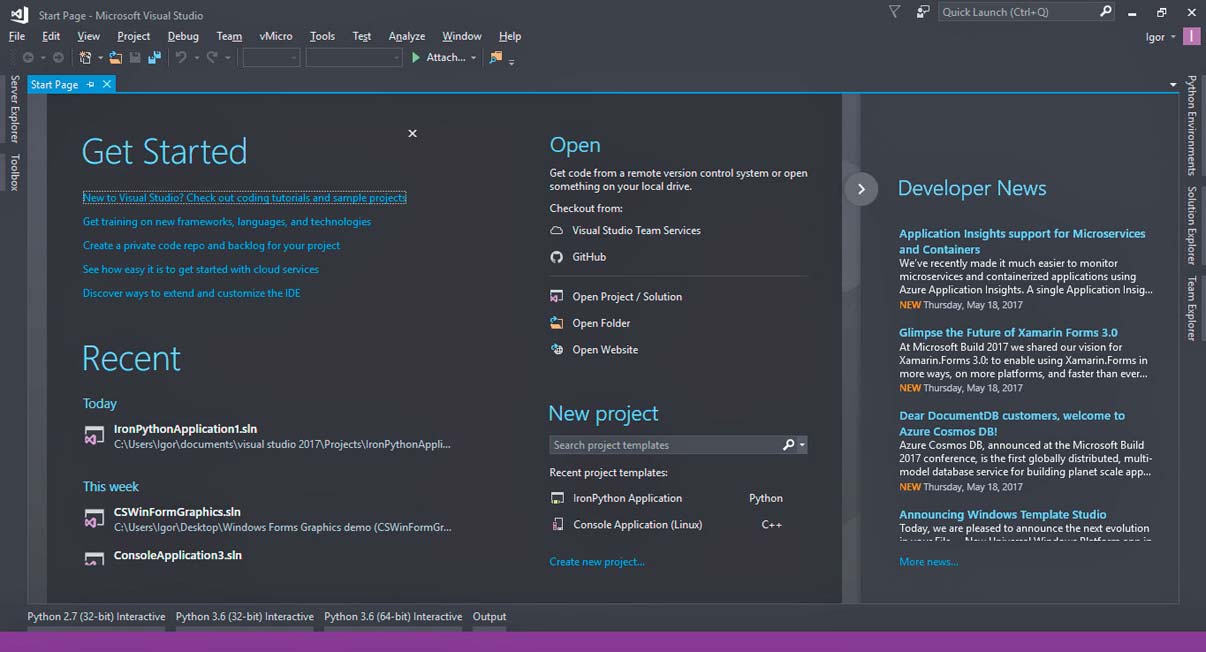
Task: Click the CSWinFormGraphics.sln solution icon
Action: (x=94, y=519)
